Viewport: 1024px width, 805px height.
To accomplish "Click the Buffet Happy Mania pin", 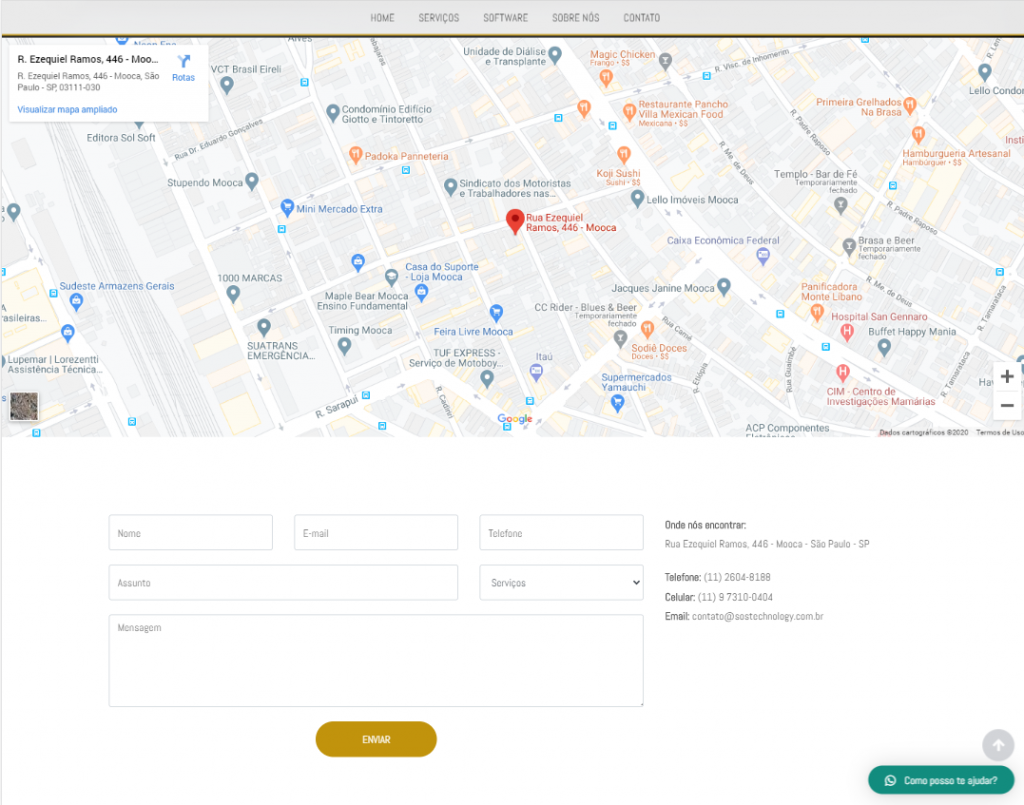I will click(x=884, y=347).
